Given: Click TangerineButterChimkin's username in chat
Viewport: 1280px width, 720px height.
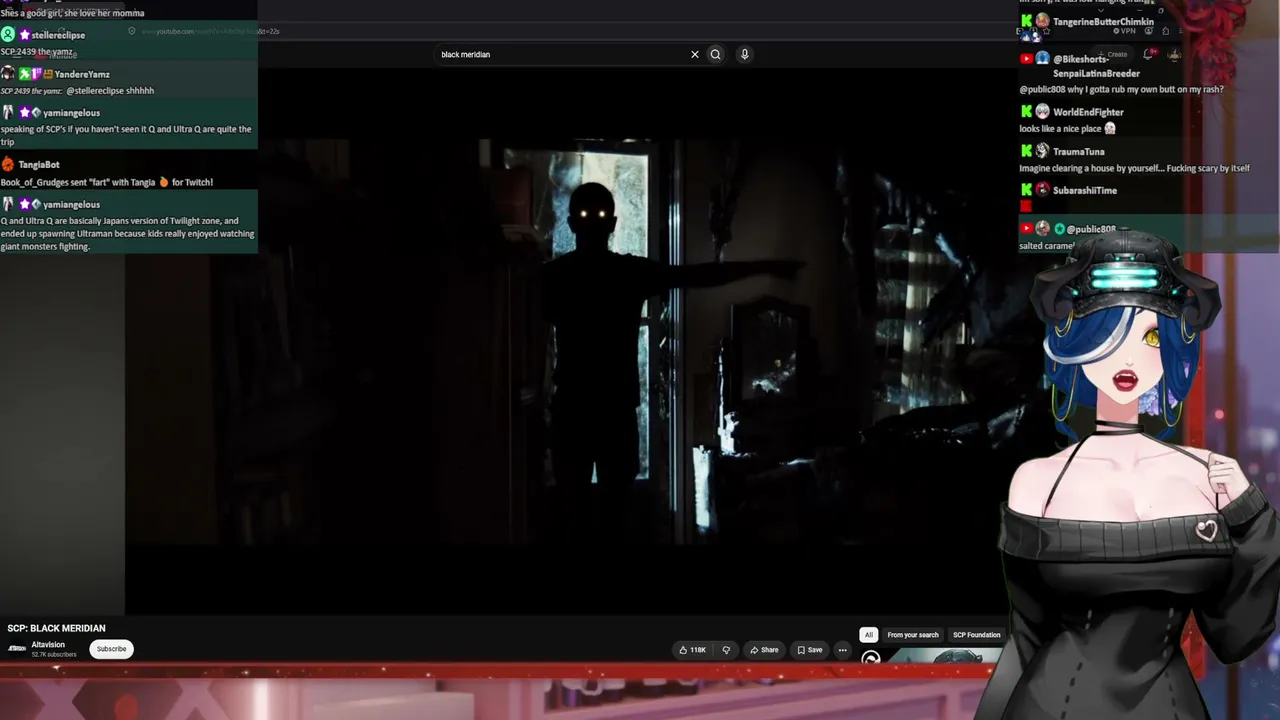Looking at the screenshot, I should [x=1103, y=22].
